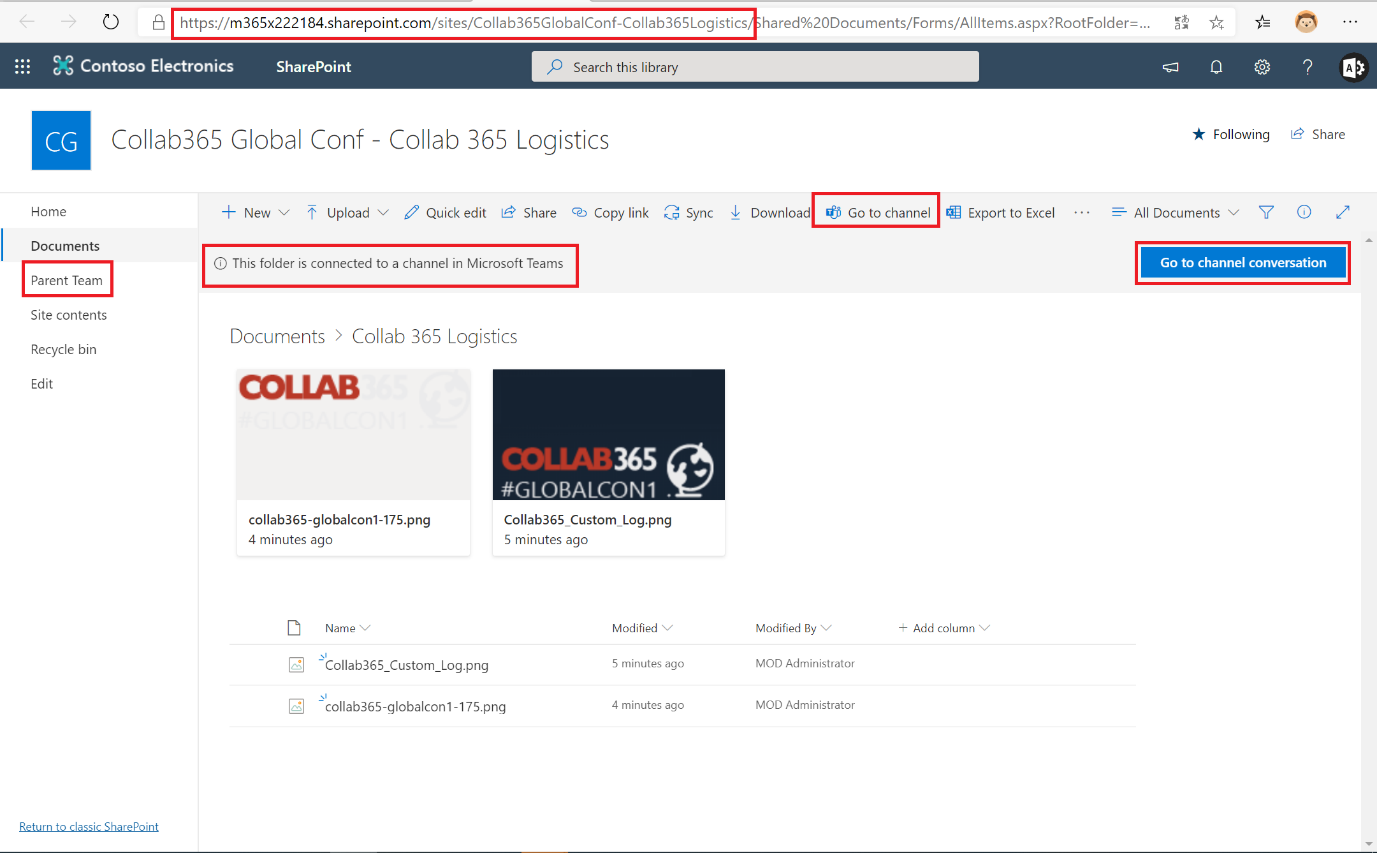The image size is (1377, 853).
Task: Open the browser settings ellipsis menu
Action: point(1350,21)
